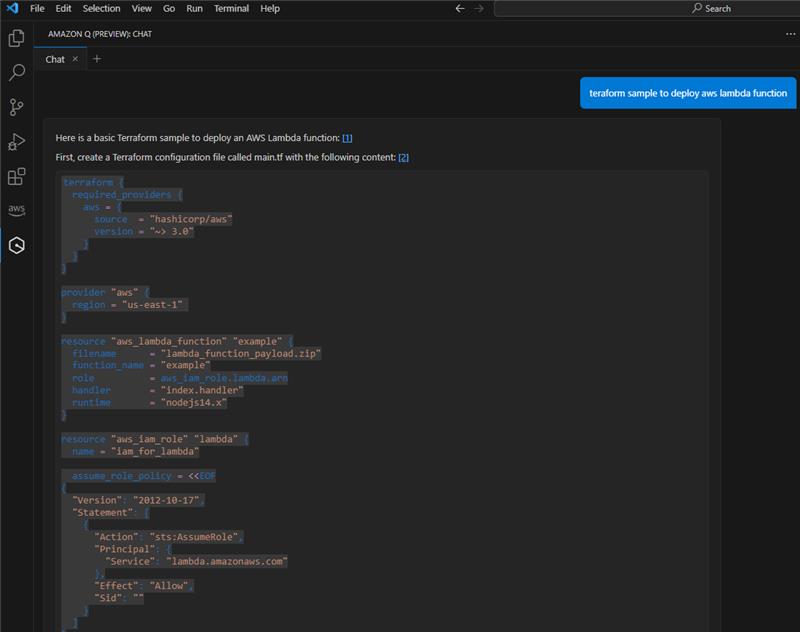Viewport: 800px width, 632px height.
Task: Open the panel's more actions ellipsis
Action: pos(790,33)
